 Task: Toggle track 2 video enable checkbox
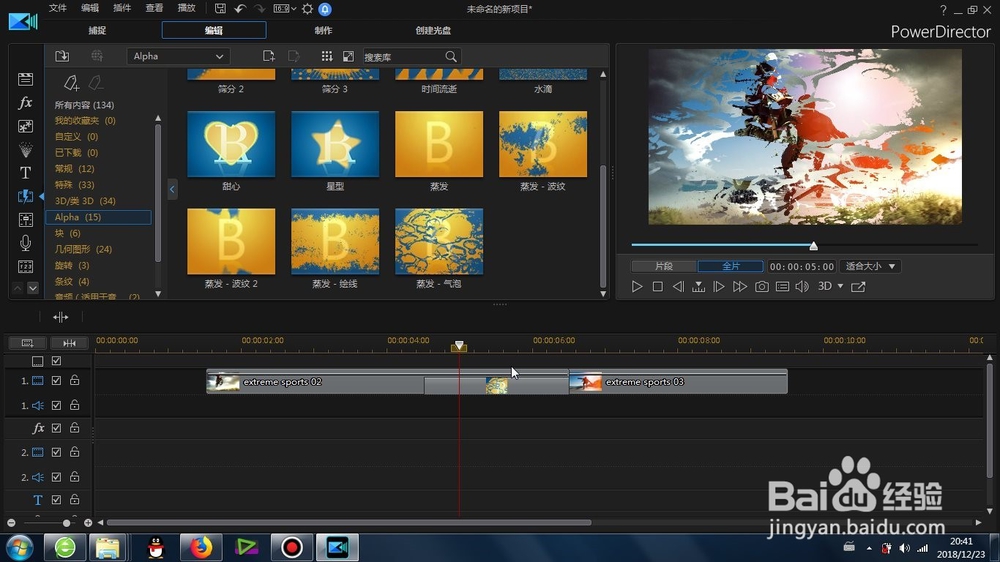(56, 452)
